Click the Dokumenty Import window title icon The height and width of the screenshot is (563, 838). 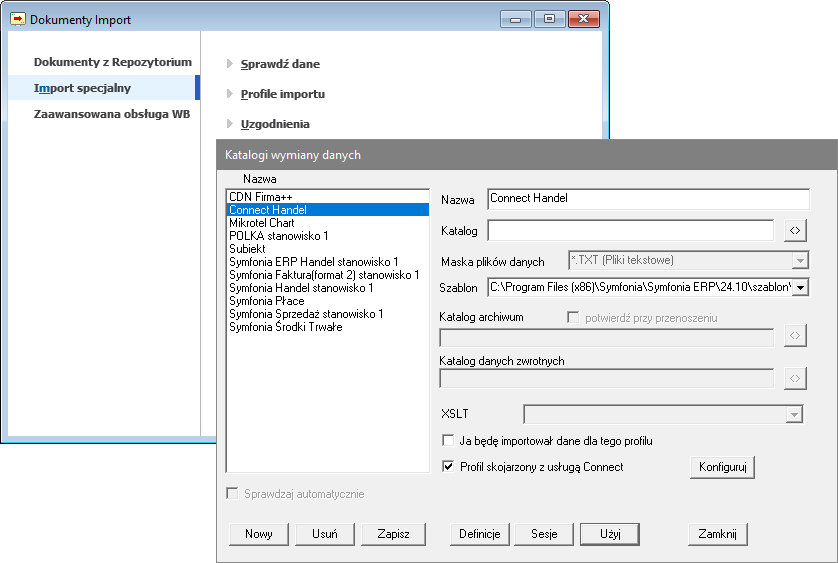(18, 19)
